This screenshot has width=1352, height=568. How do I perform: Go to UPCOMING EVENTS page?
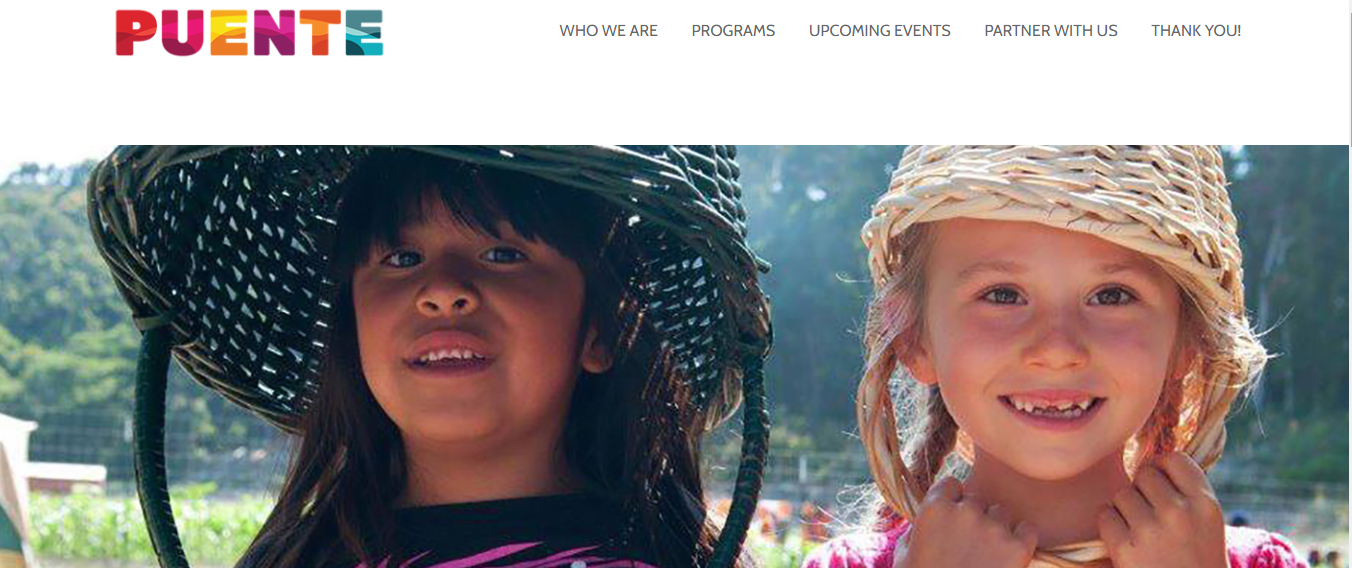880,31
